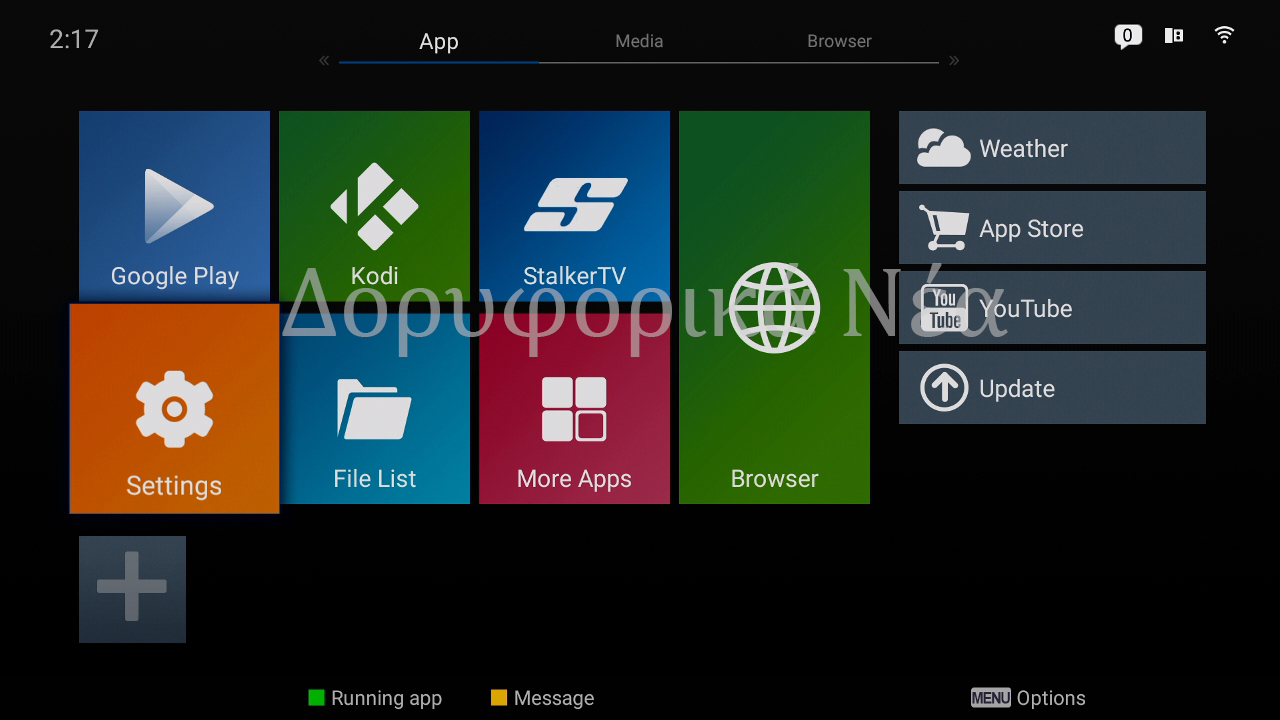The width and height of the screenshot is (1280, 720).
Task: Switch to the App tab
Action: [x=439, y=41]
